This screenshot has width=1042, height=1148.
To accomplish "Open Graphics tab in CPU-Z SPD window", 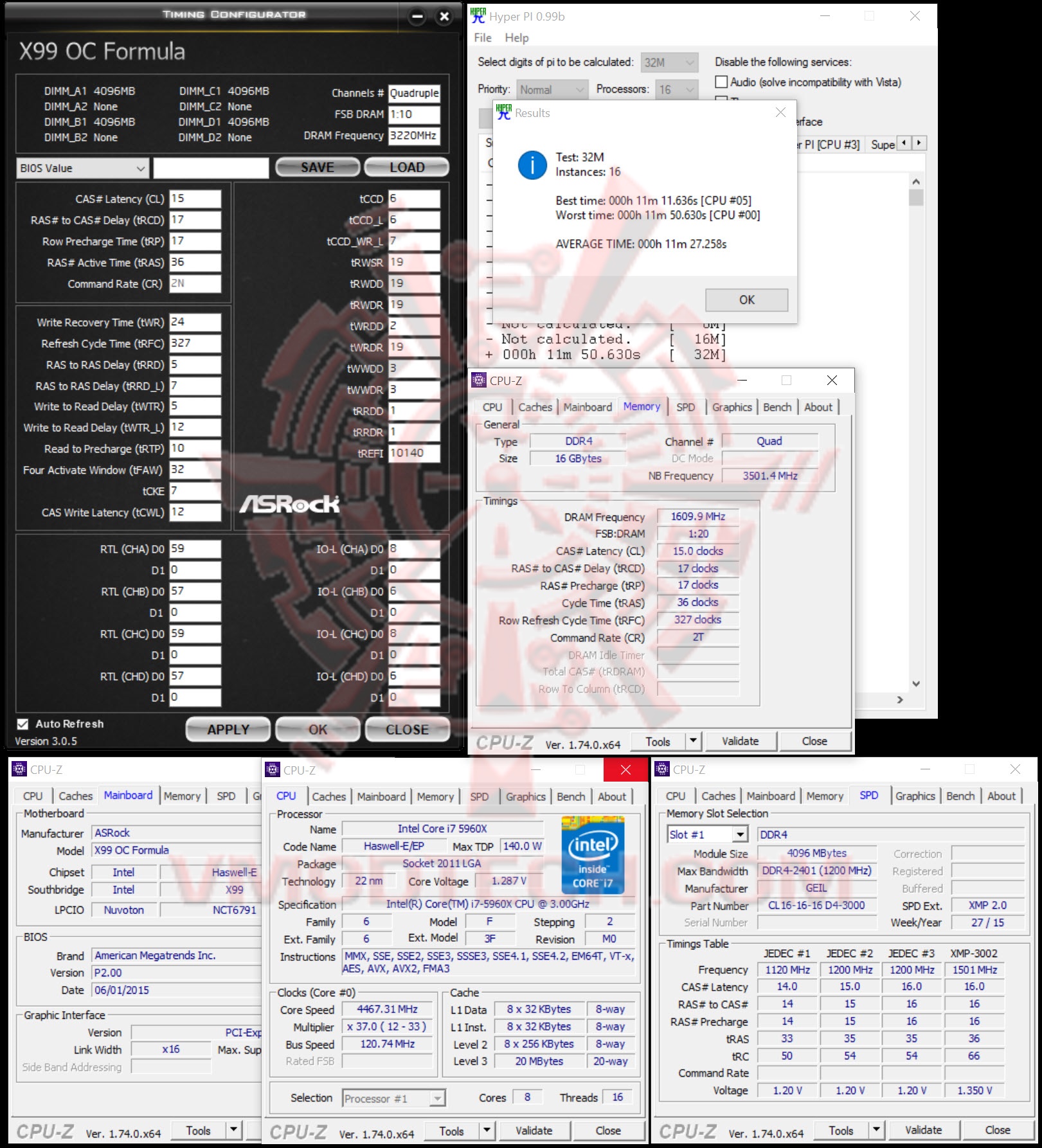I will point(915,796).
